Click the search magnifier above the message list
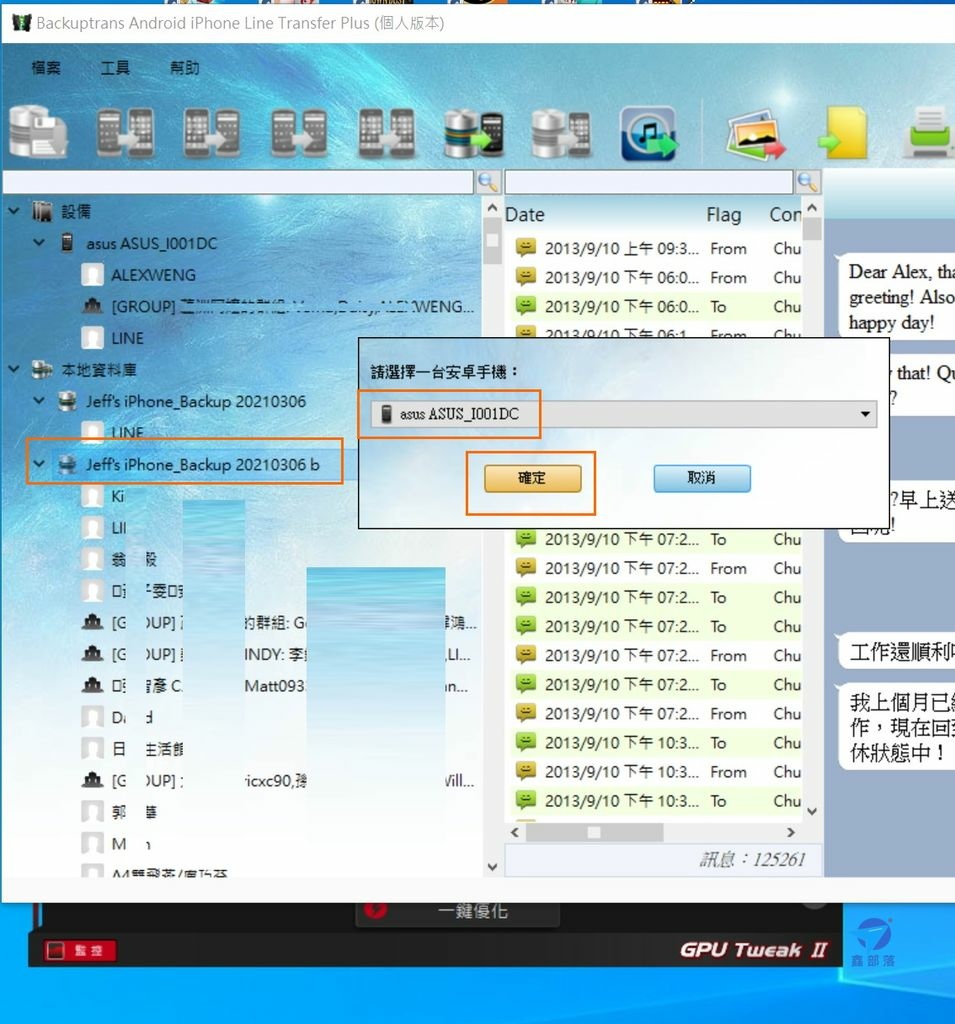The width and height of the screenshot is (955, 1024). tap(807, 182)
